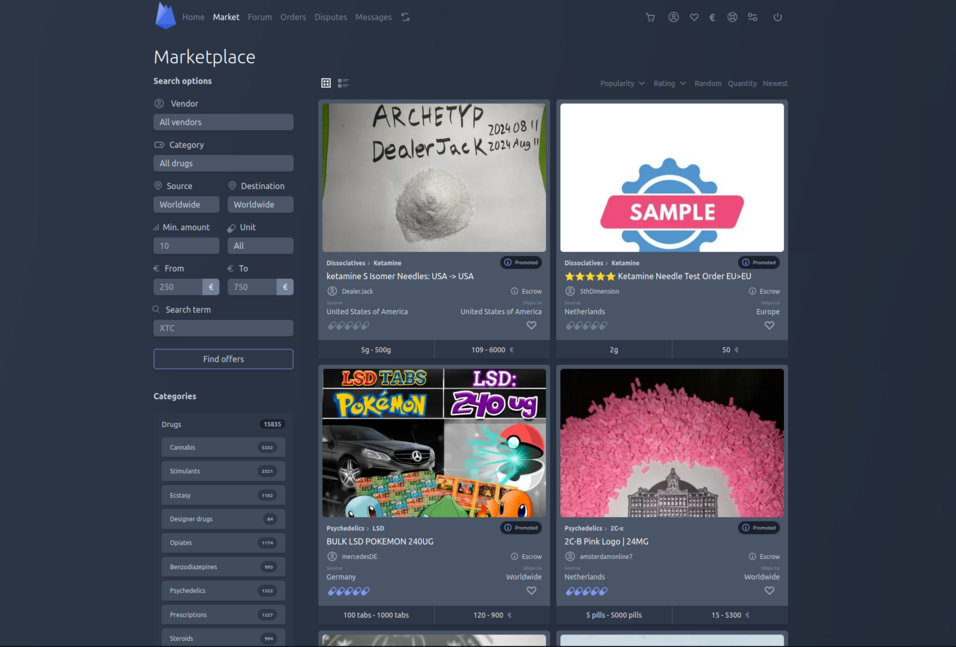Click Promoted badge on mercedesDE listing
This screenshot has height=647, width=956.
521,528
